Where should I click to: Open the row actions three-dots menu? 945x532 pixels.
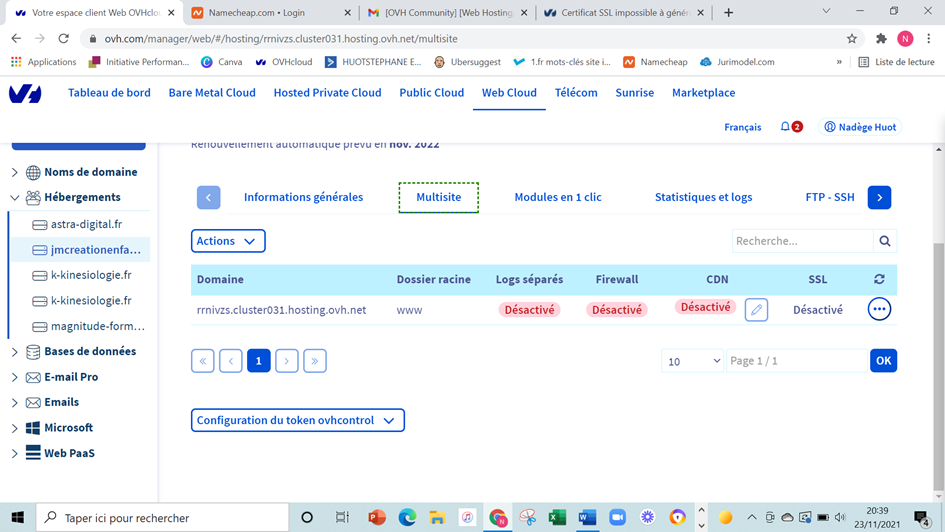pyautogui.click(x=879, y=310)
